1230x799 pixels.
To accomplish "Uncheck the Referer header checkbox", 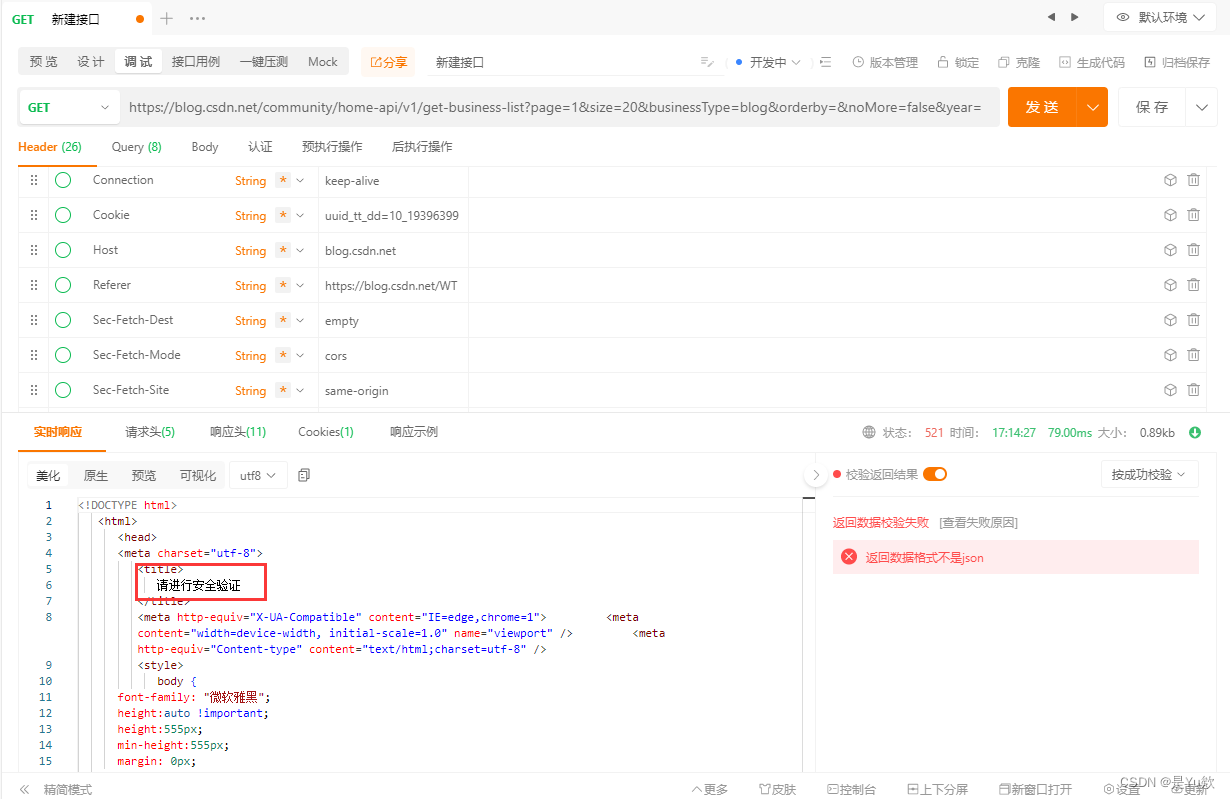I will click(x=63, y=285).
